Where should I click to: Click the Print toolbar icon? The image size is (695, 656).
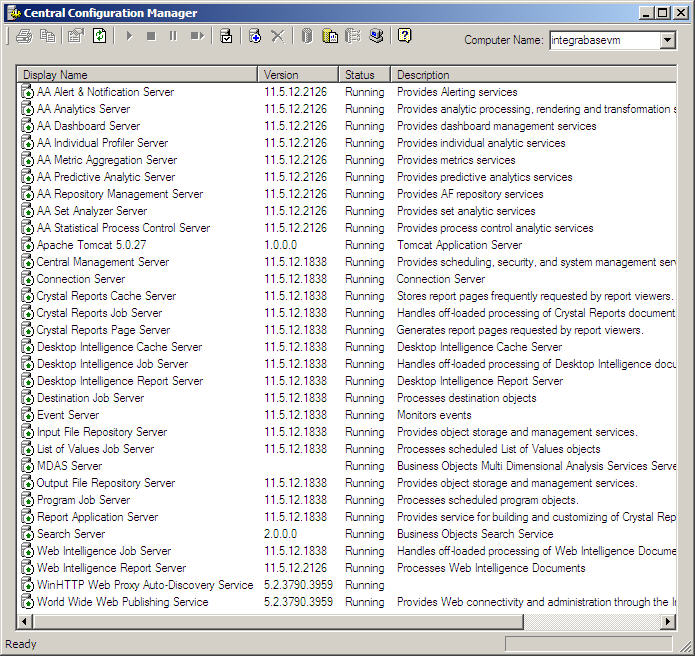click(24, 36)
